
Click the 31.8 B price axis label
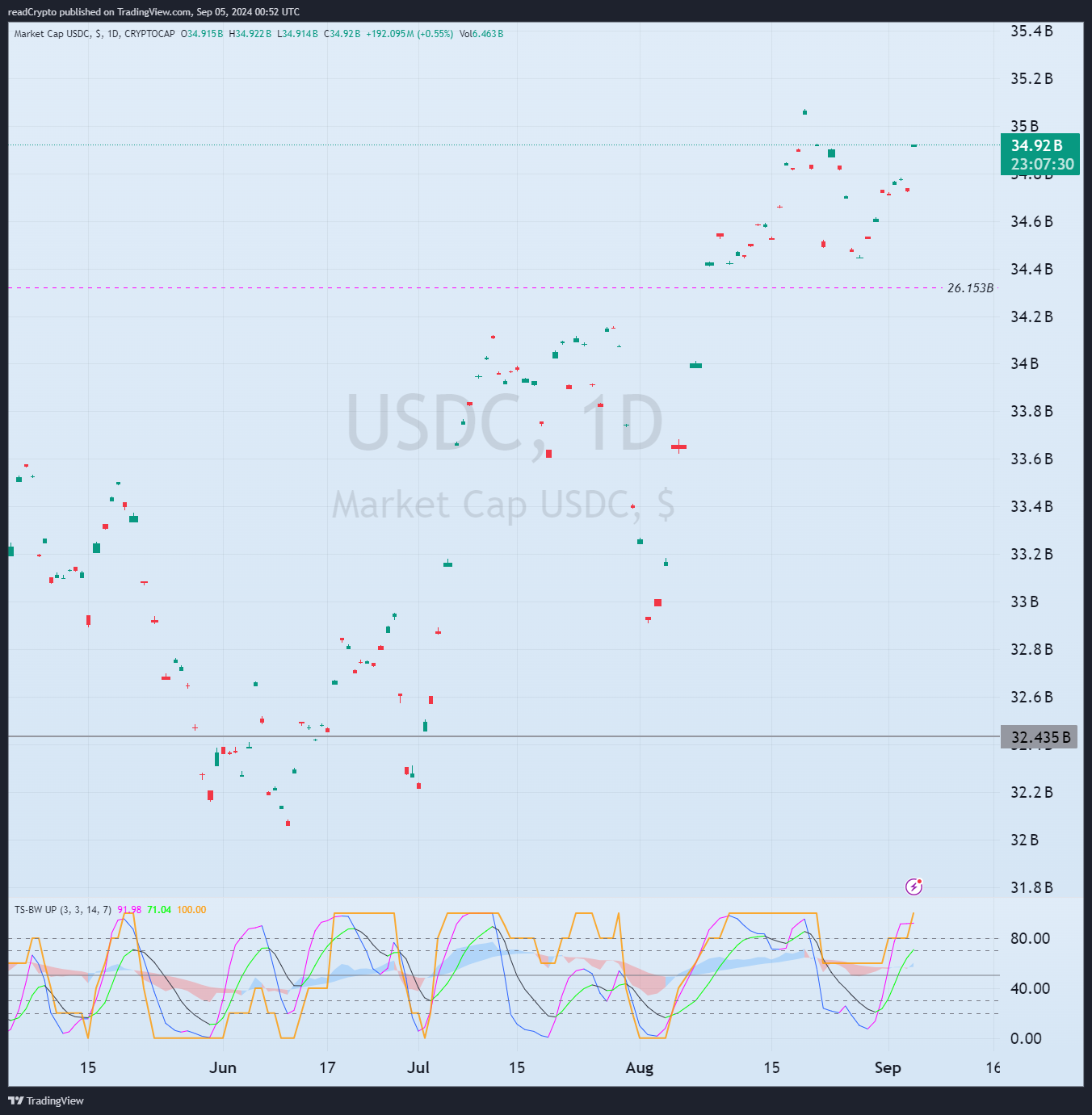coord(1031,888)
